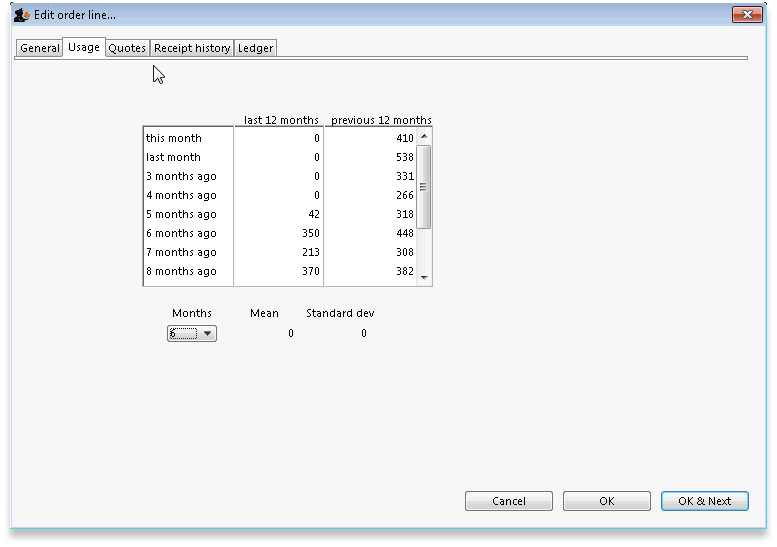Viewport: 777px width, 547px height.
Task: Open the Receipt history tab
Action: click(192, 48)
